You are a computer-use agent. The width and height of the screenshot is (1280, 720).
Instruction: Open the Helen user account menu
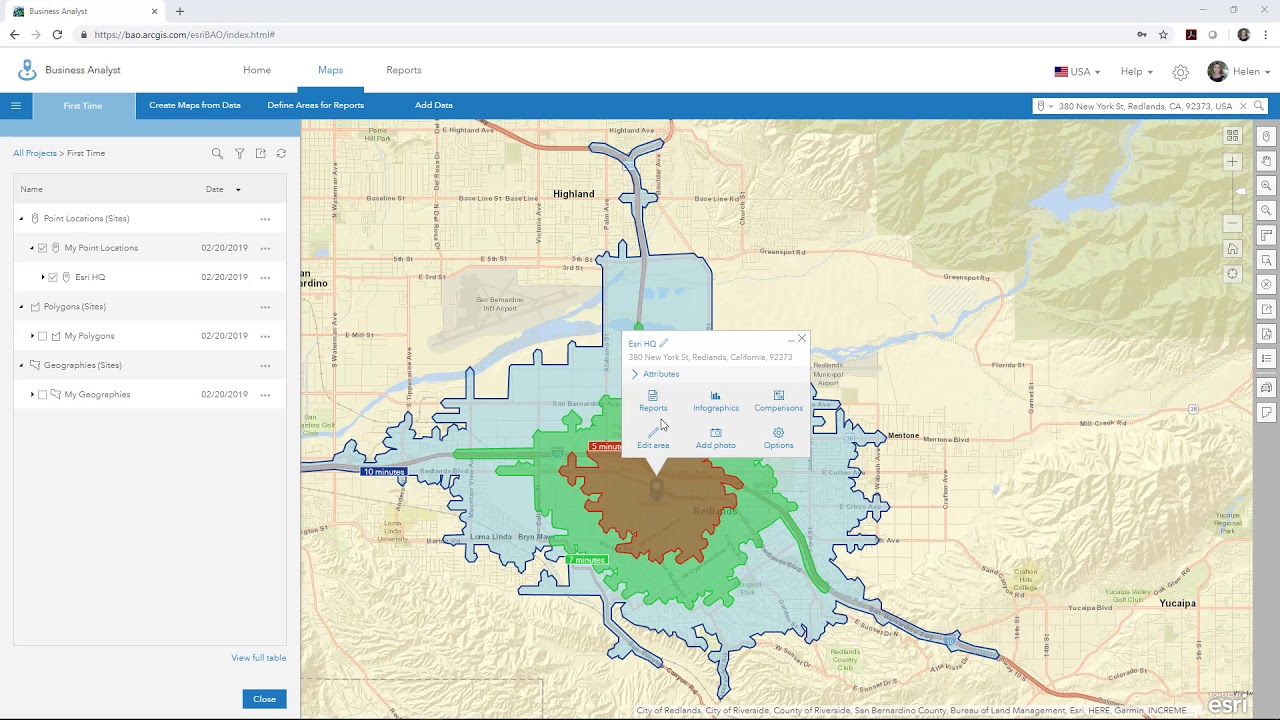tap(1238, 71)
